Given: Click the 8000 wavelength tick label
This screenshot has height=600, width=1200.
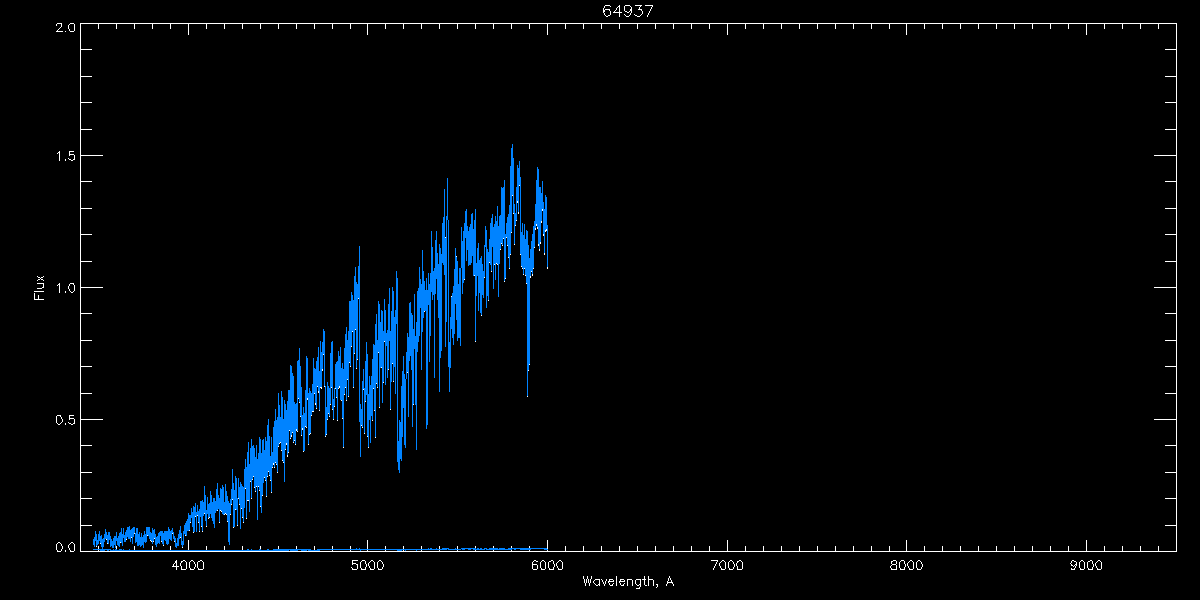Looking at the screenshot, I should click(x=906, y=565).
